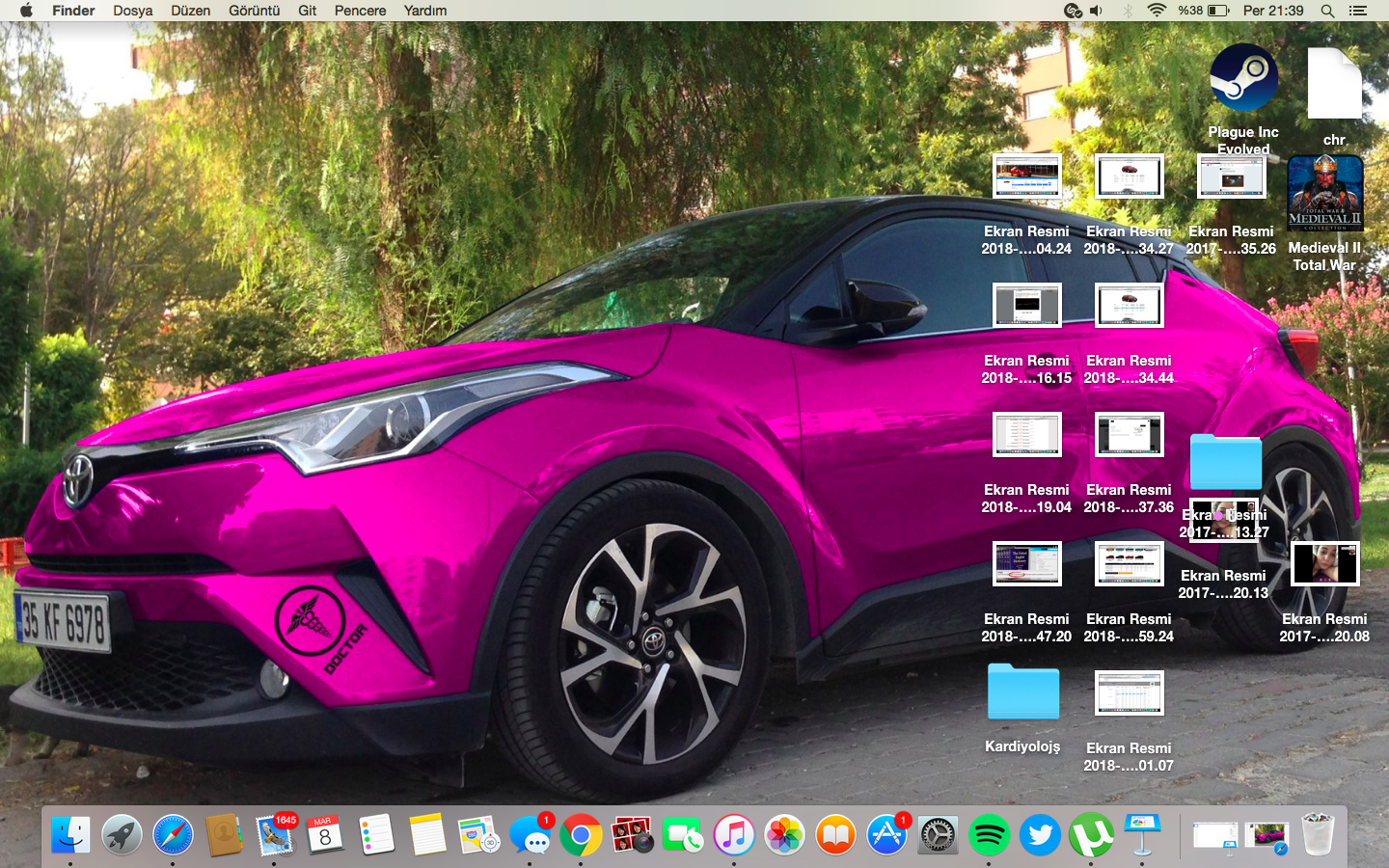This screenshot has height=868, width=1389.
Task: Select screenshot Ekran Resmi 2018-....37.36
Action: 1130,435
